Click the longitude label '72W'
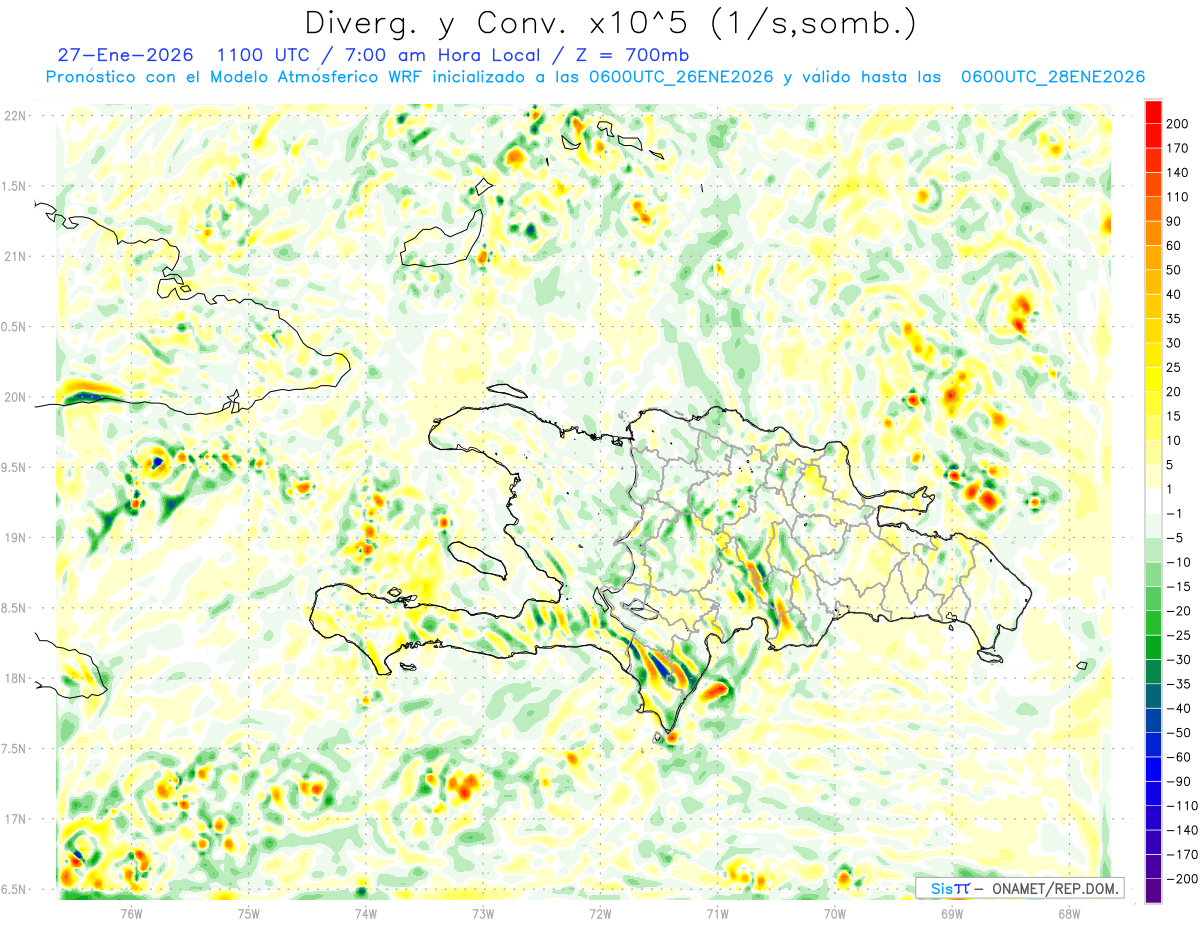The image size is (1200, 927). tap(600, 913)
